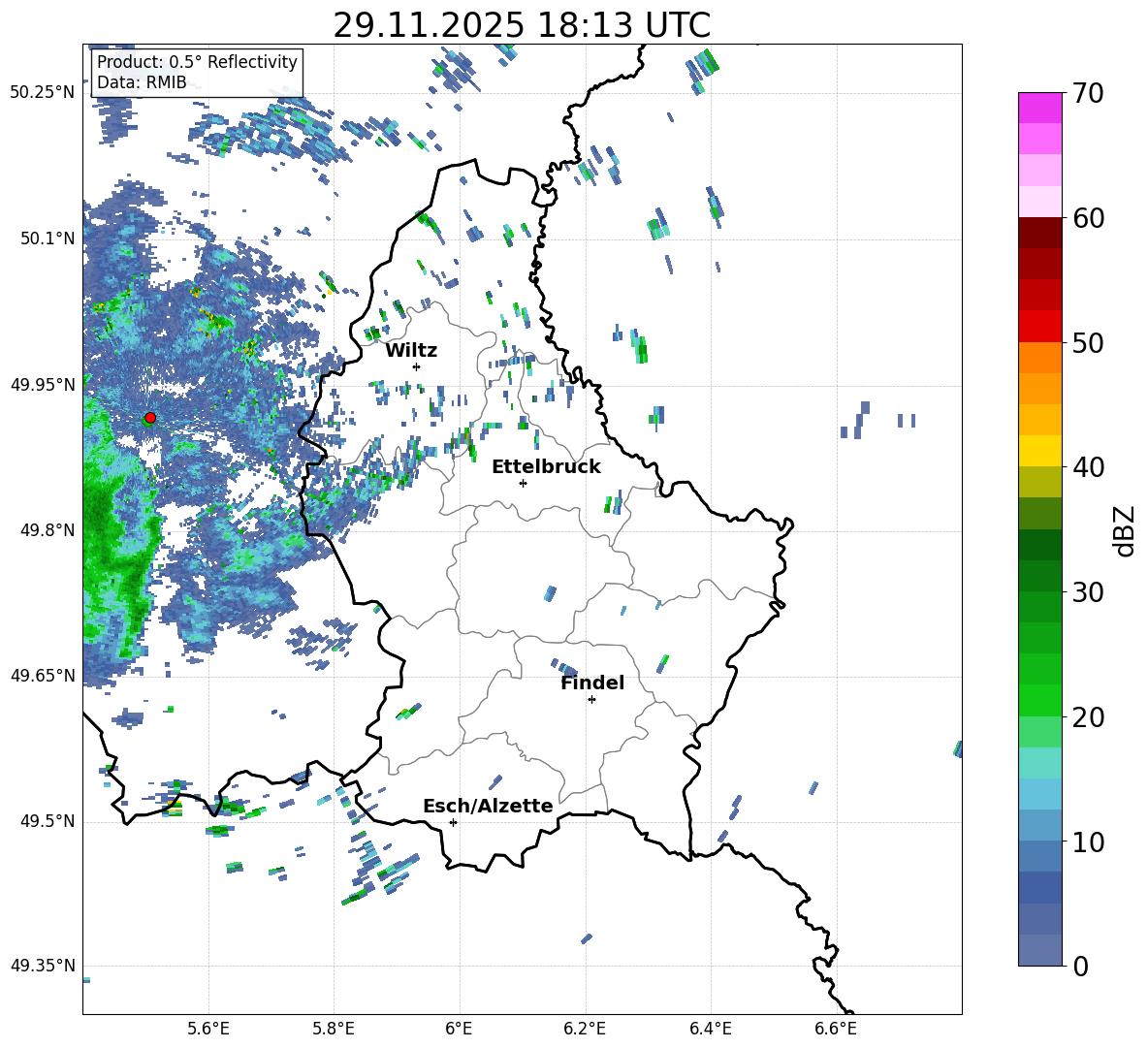Click the dark maroon 58-60 dBZ colorbar segment
Screen dimensions: 1148x1048
coord(1039,233)
